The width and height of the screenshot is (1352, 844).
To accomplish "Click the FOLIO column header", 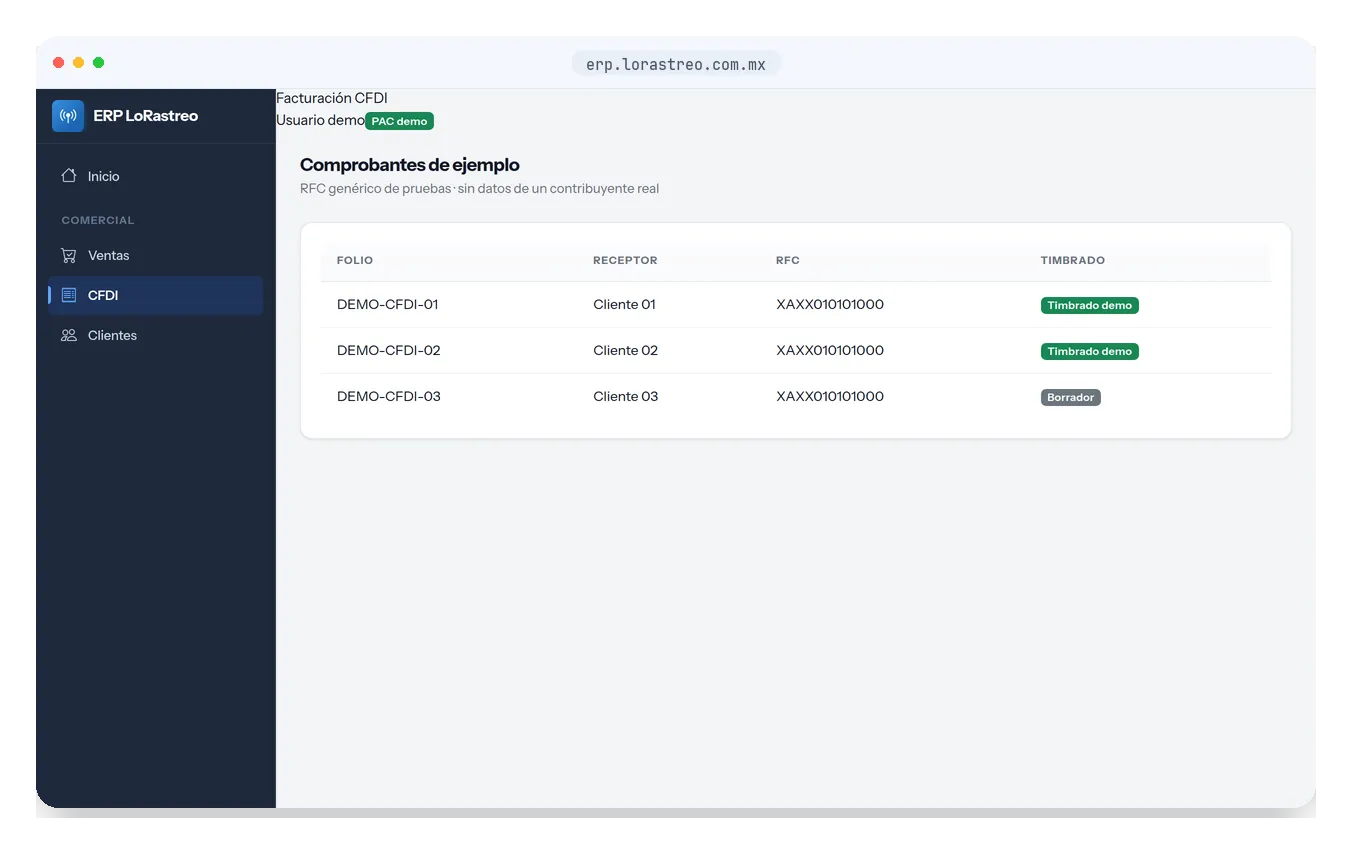I will tap(355, 260).
